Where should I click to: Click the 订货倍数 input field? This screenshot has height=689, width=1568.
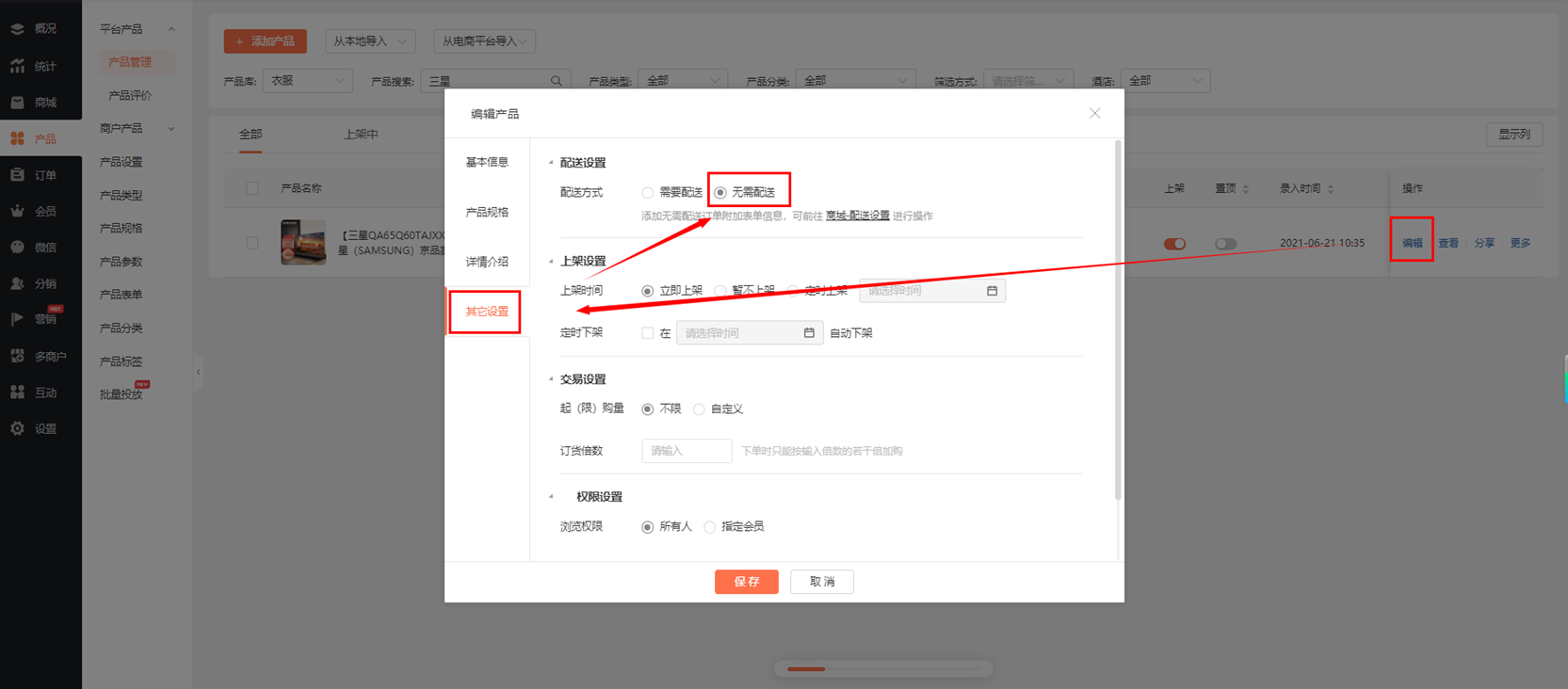pos(687,451)
